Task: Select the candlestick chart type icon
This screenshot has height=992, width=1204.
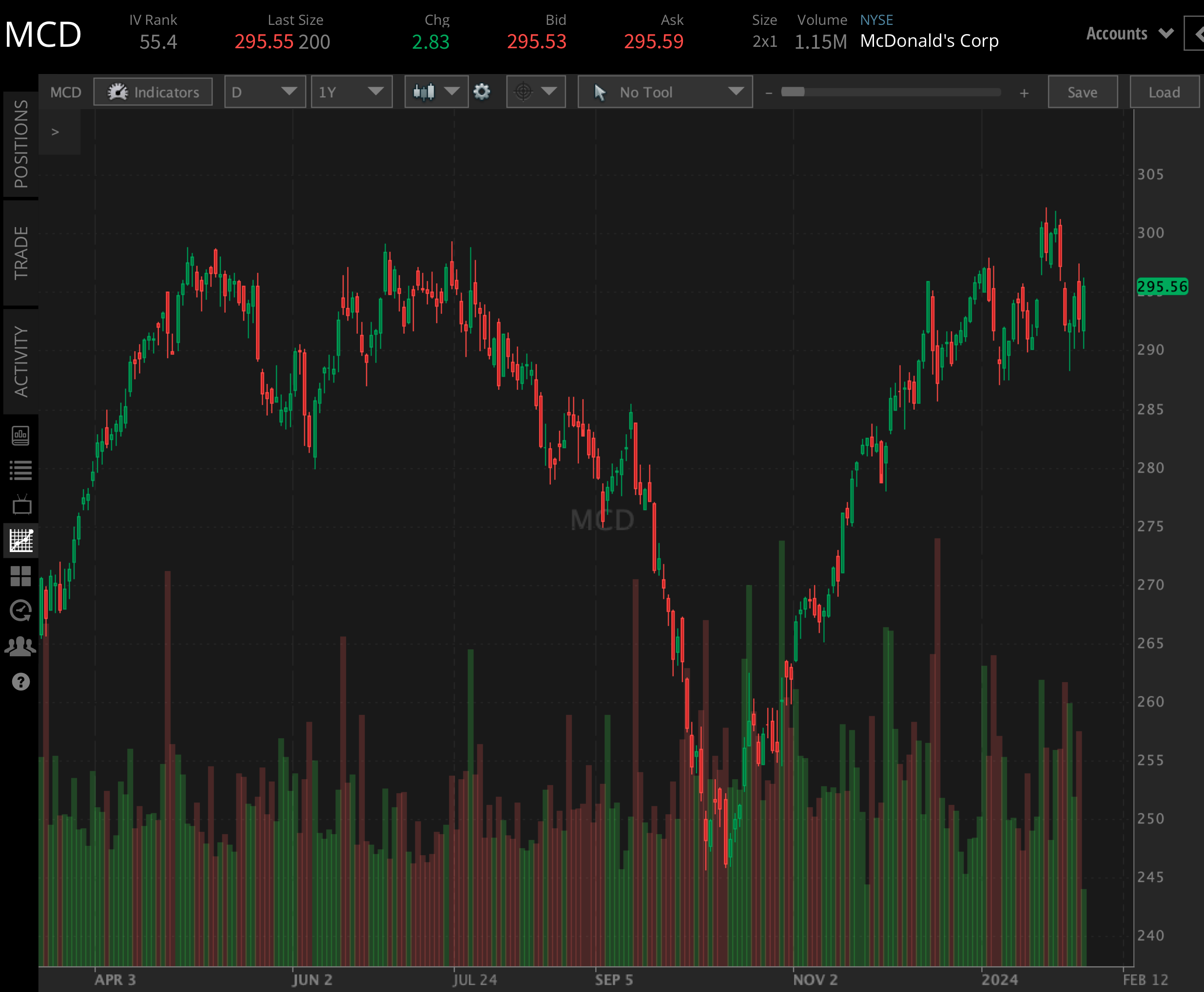Action: (427, 92)
